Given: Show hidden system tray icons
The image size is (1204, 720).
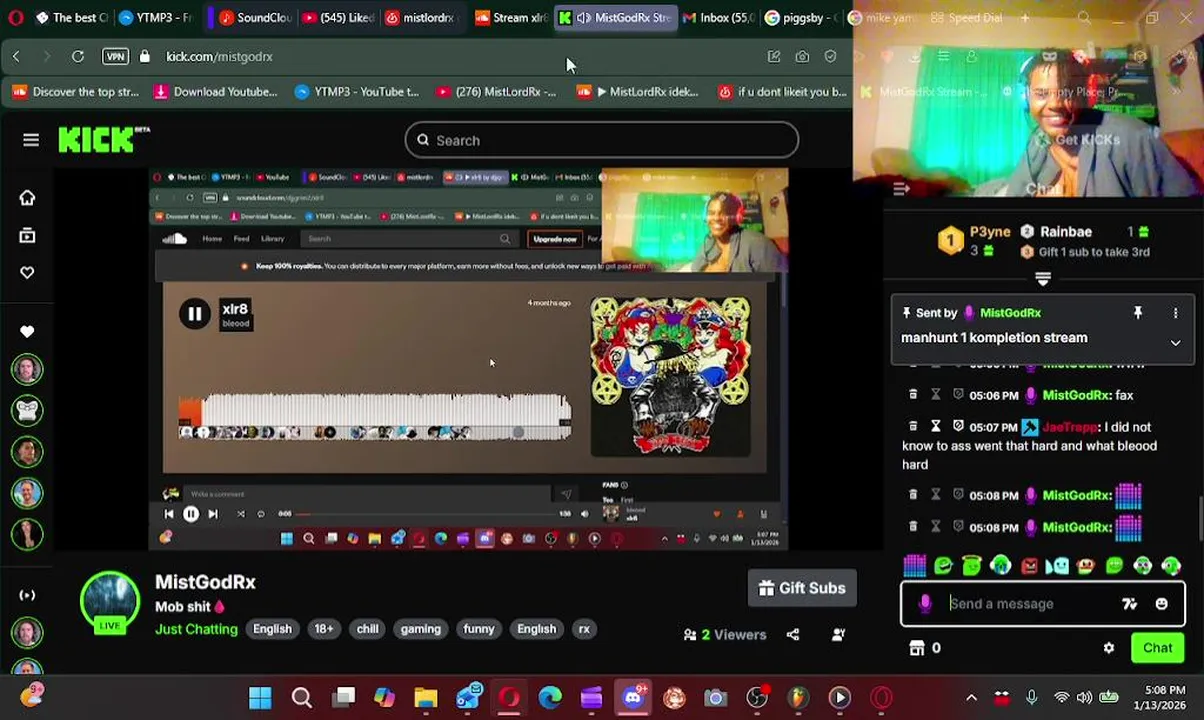Looking at the screenshot, I should pyautogui.click(x=971, y=697).
